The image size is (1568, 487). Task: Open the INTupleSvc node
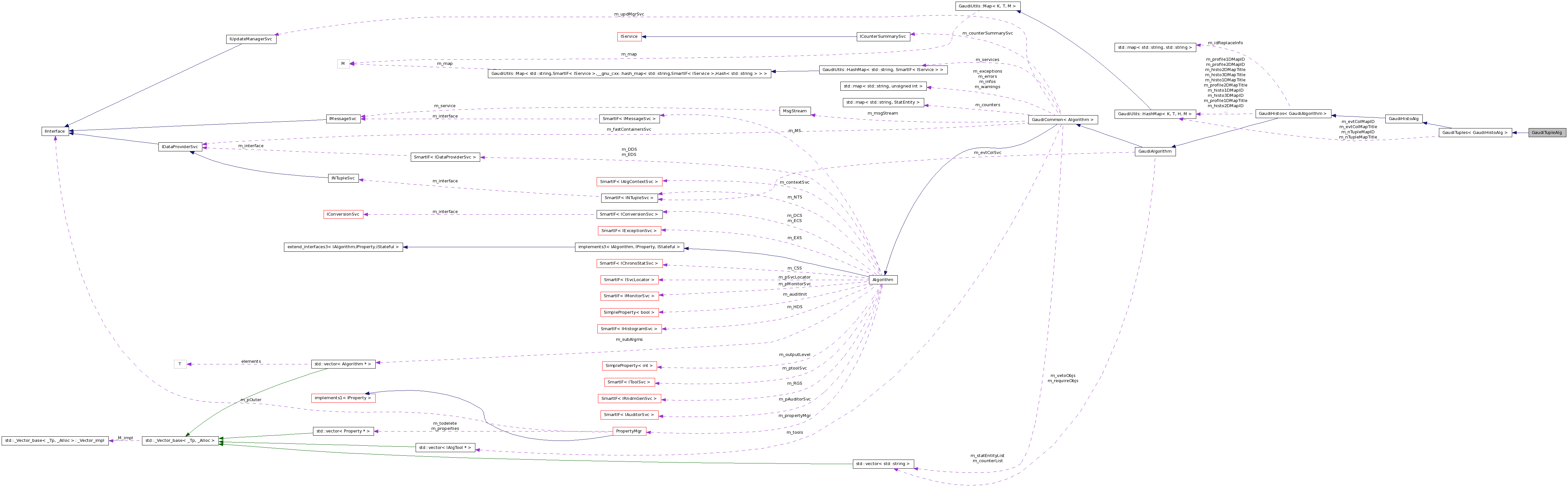(343, 178)
